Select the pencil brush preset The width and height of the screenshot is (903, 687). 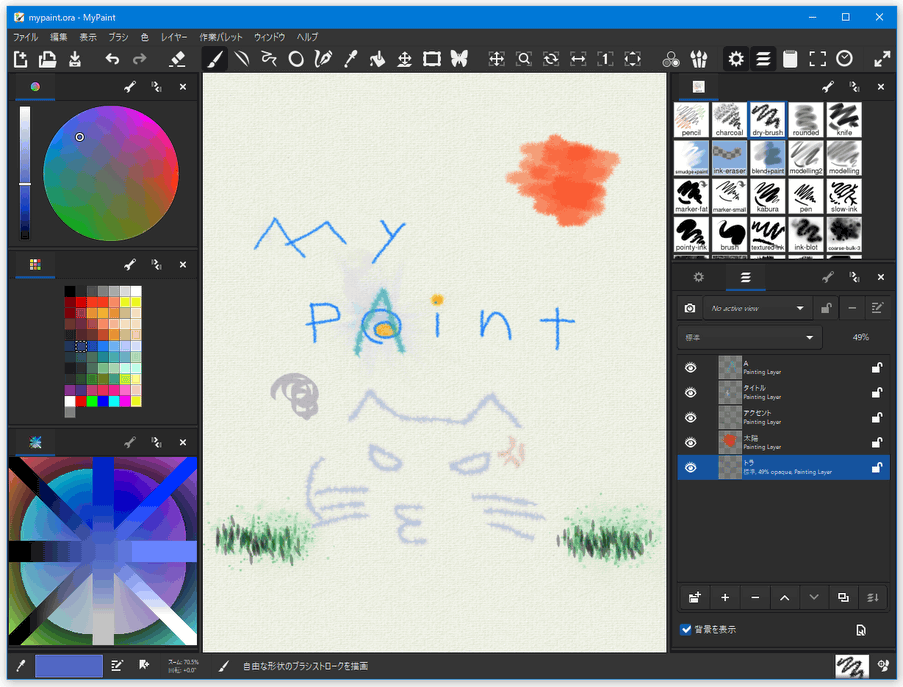click(691, 120)
